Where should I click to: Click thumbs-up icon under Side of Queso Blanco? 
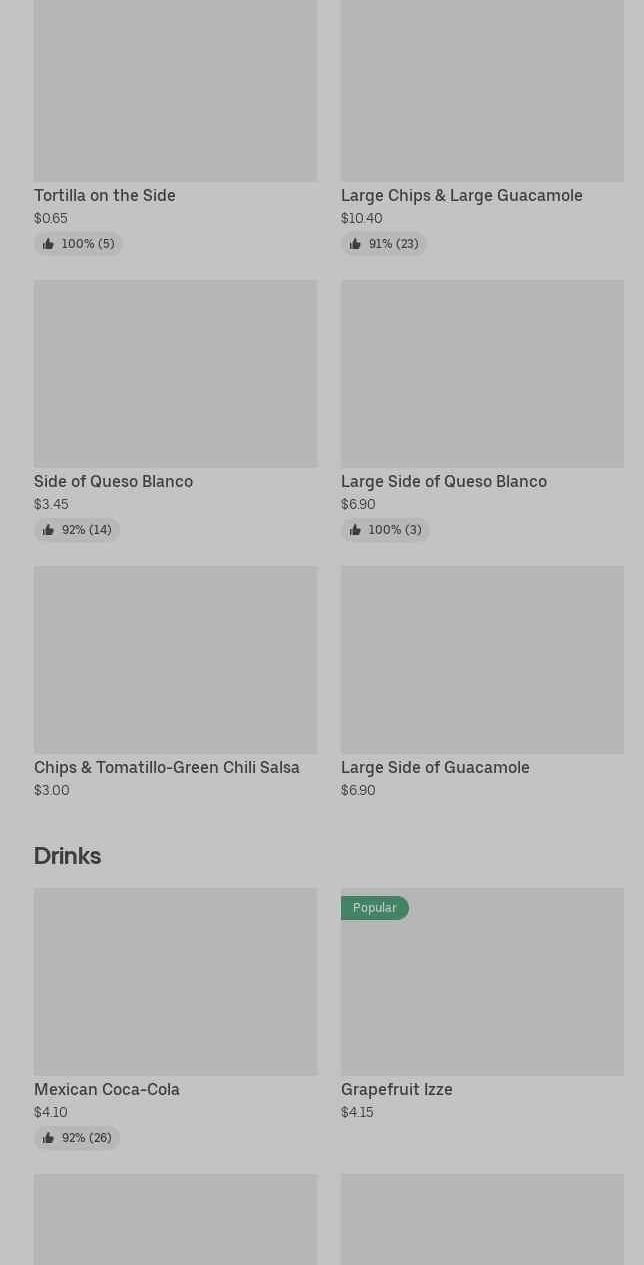click(48, 530)
